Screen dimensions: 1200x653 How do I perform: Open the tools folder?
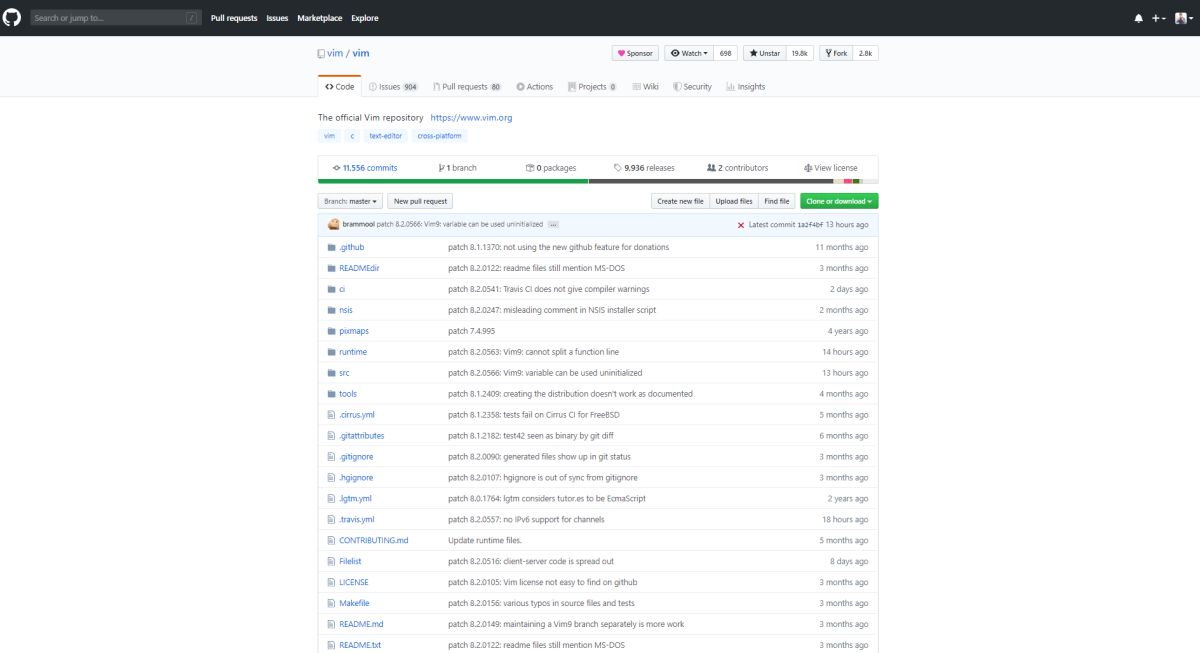tap(348, 394)
